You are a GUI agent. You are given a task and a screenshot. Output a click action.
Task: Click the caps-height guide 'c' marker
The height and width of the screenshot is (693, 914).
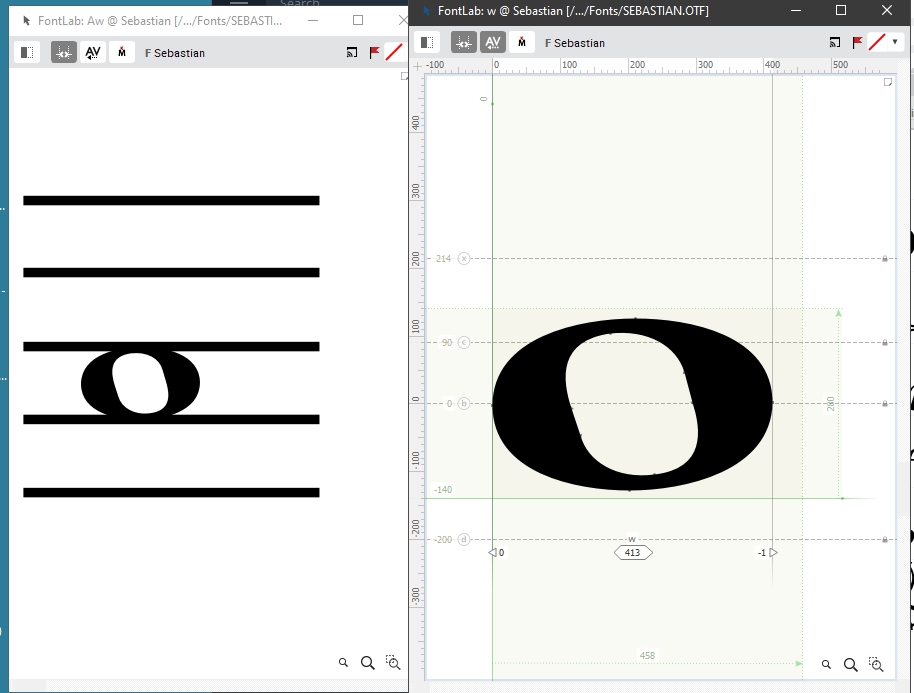tap(464, 342)
